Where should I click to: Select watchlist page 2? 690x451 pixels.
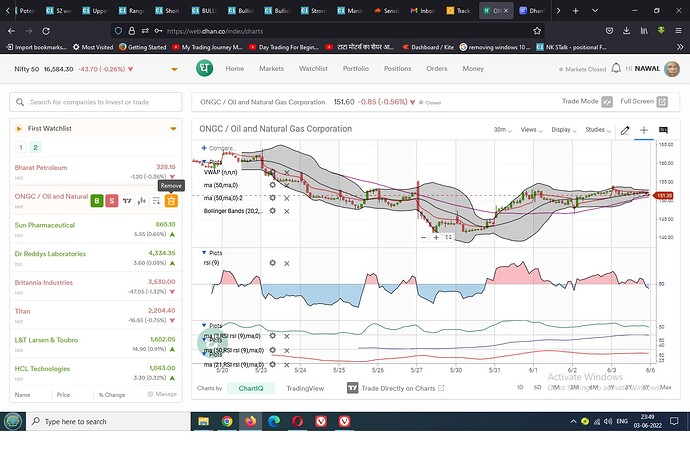(36, 147)
